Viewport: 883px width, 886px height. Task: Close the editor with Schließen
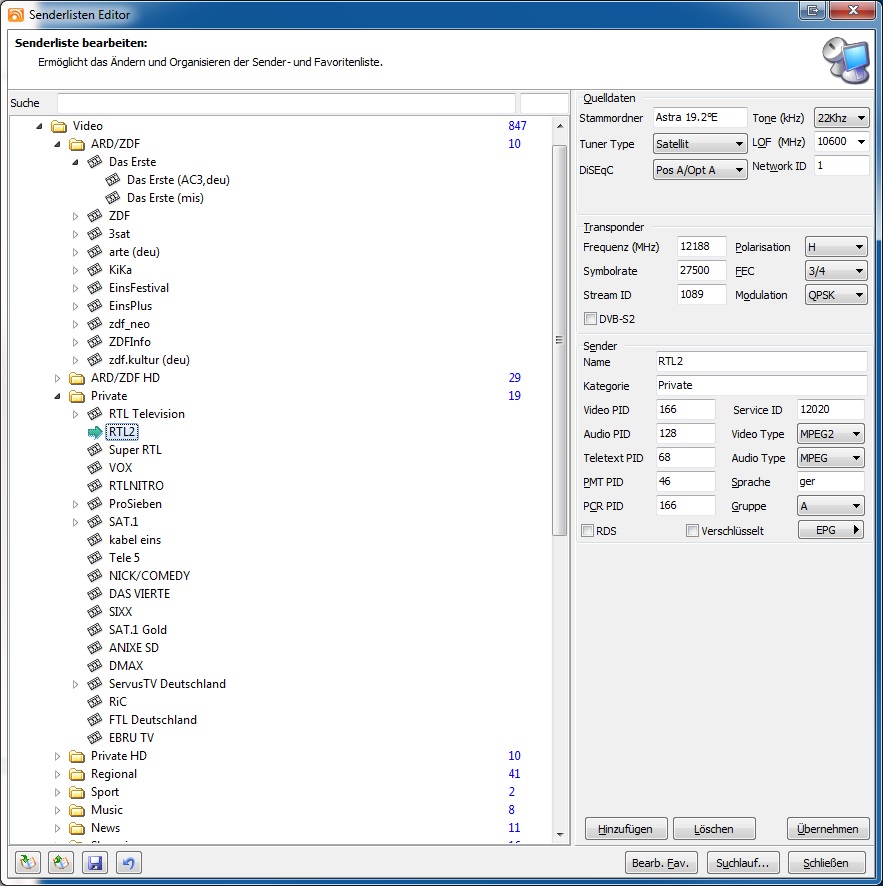(x=826, y=863)
